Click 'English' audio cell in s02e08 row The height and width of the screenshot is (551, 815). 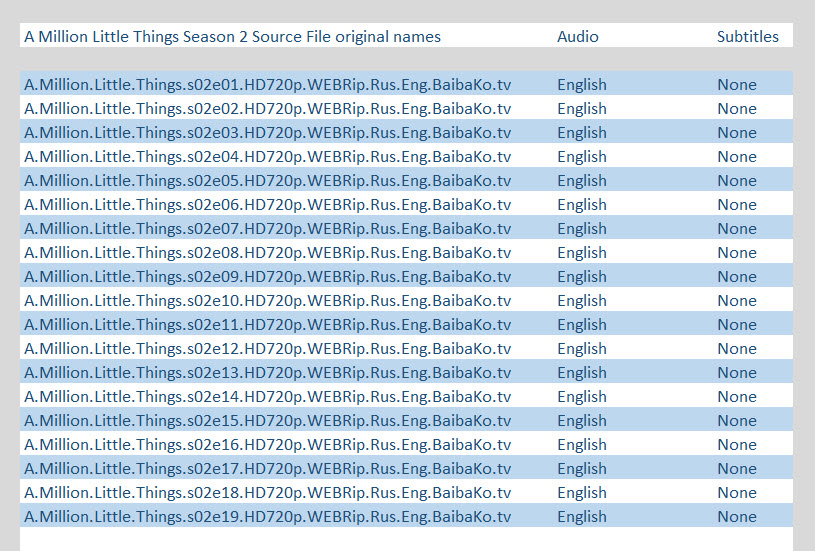tap(582, 252)
